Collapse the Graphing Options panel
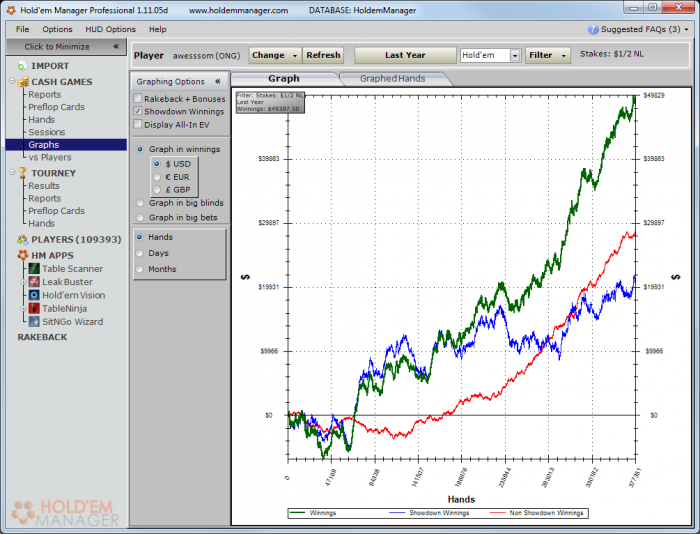 (217, 82)
